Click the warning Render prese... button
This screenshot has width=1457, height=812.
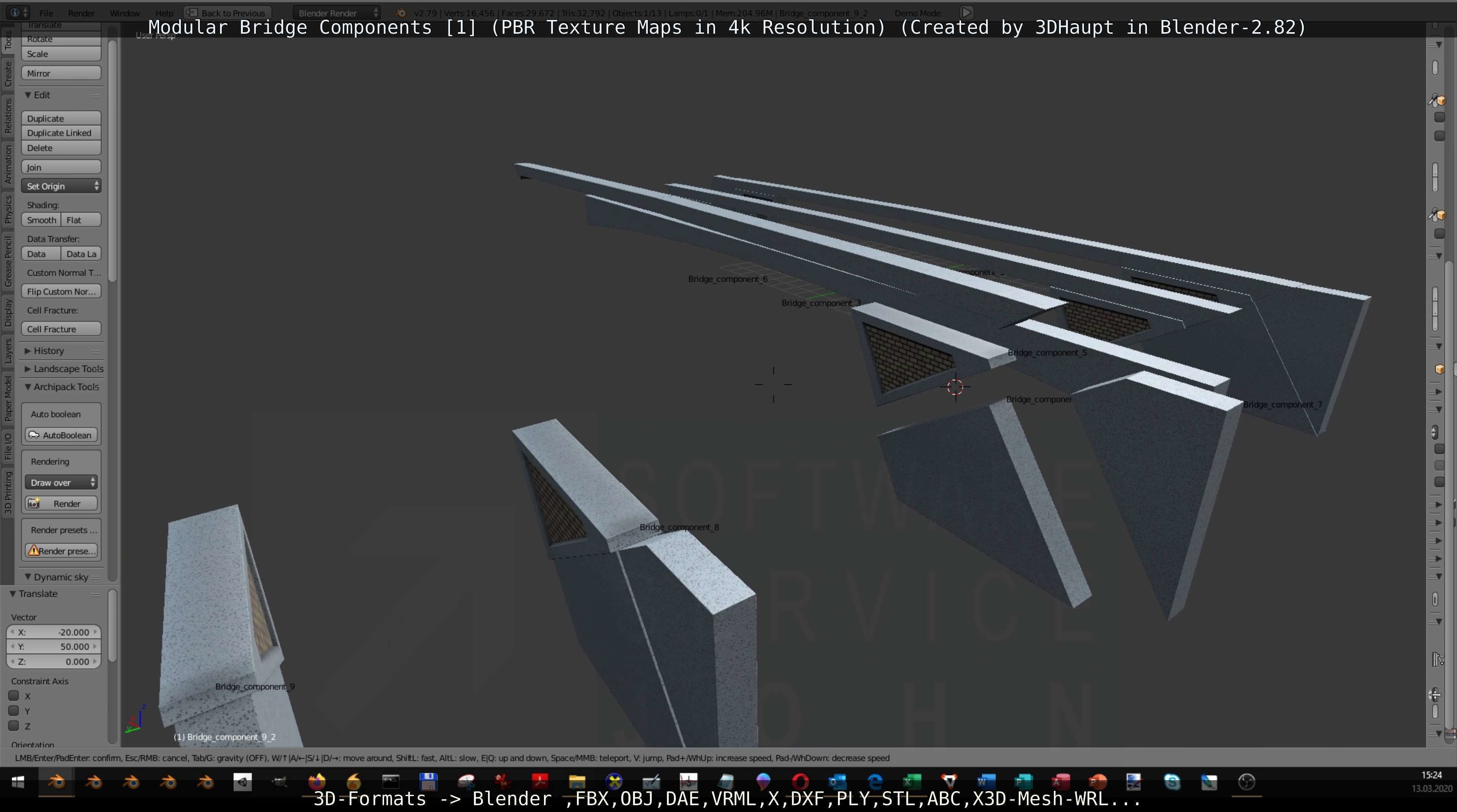[61, 551]
